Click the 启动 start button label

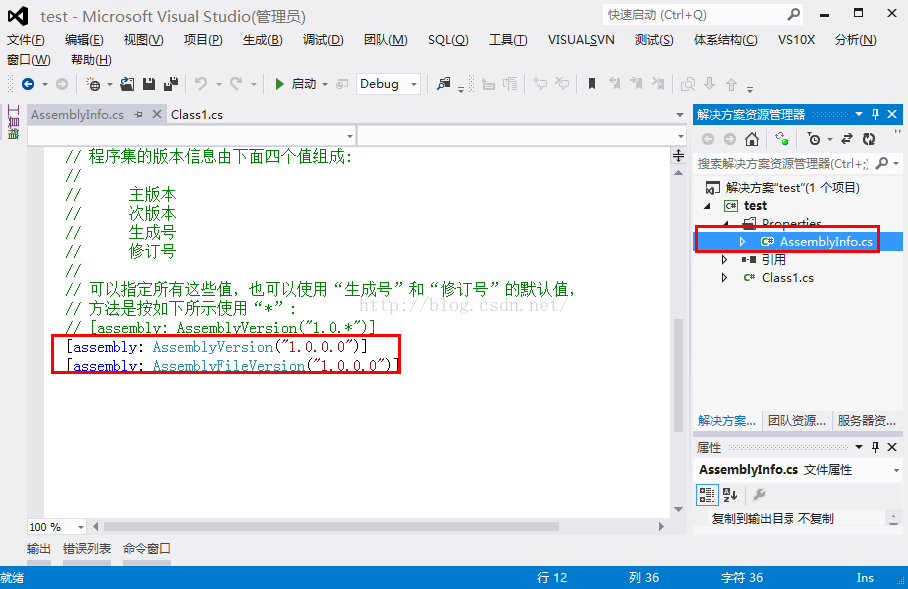304,85
